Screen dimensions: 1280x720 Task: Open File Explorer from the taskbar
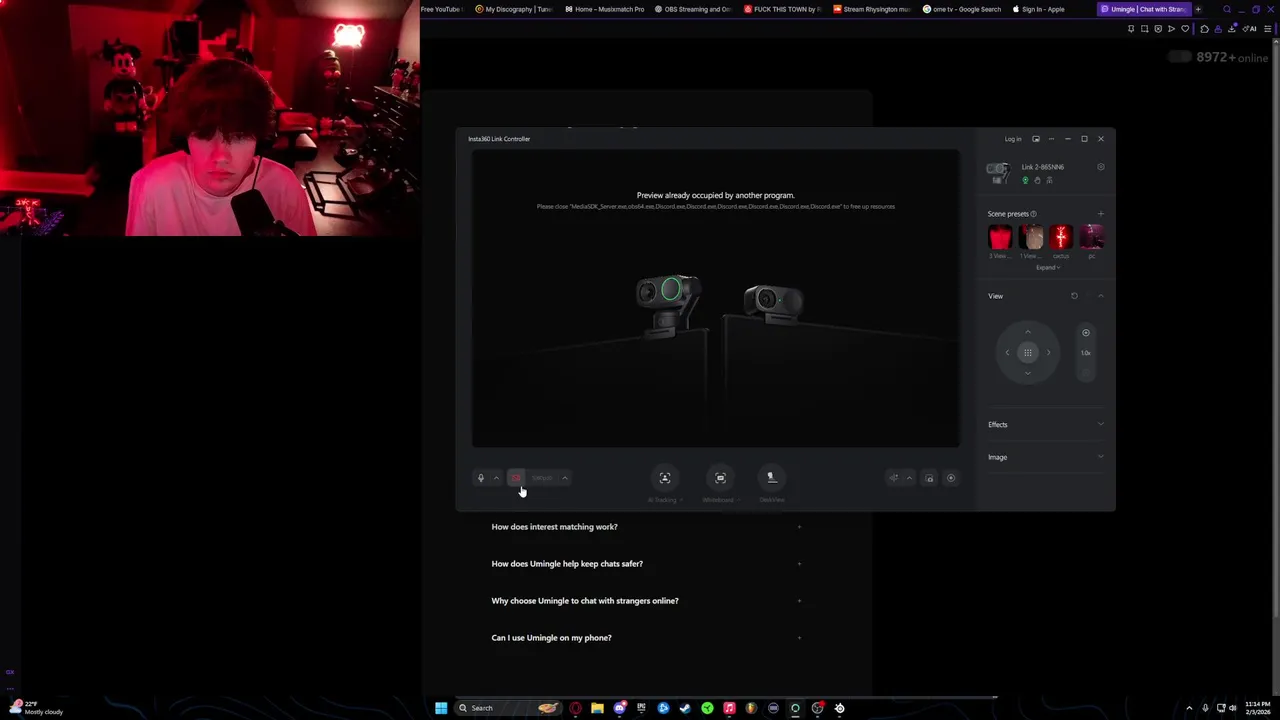[x=597, y=708]
